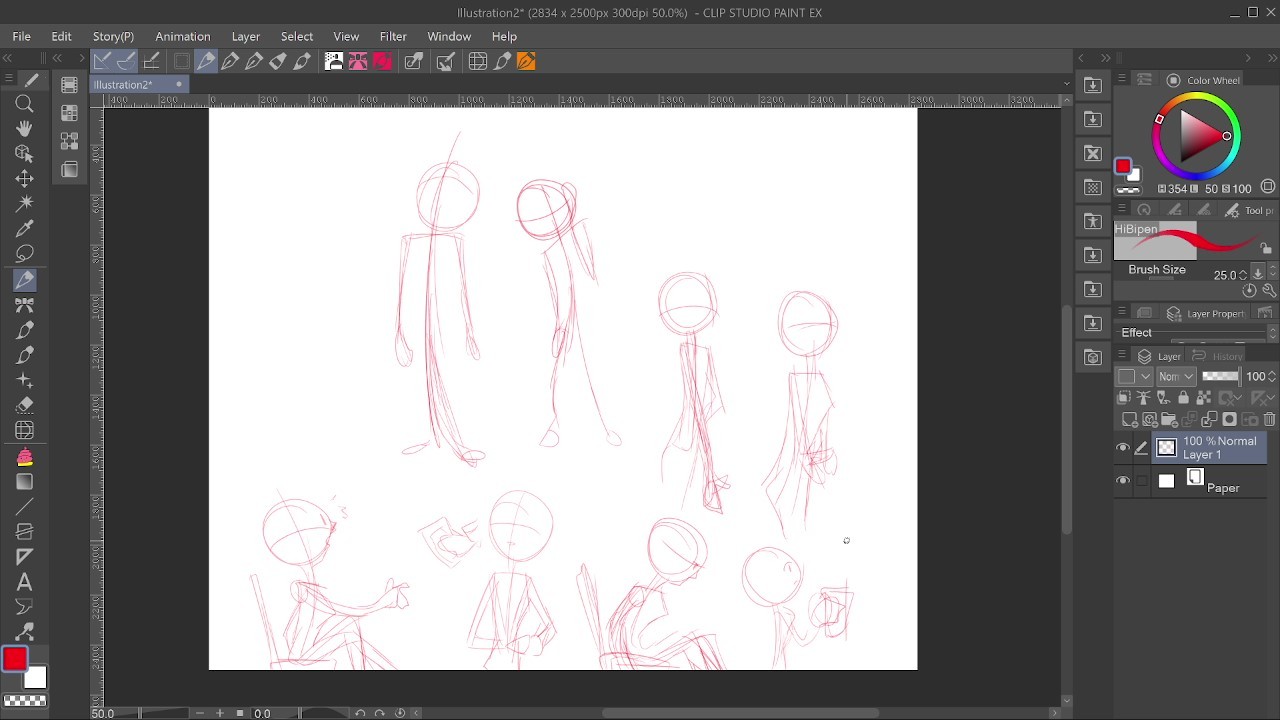Choose the Lasso selection tool
The width and height of the screenshot is (1280, 720).
[25, 254]
